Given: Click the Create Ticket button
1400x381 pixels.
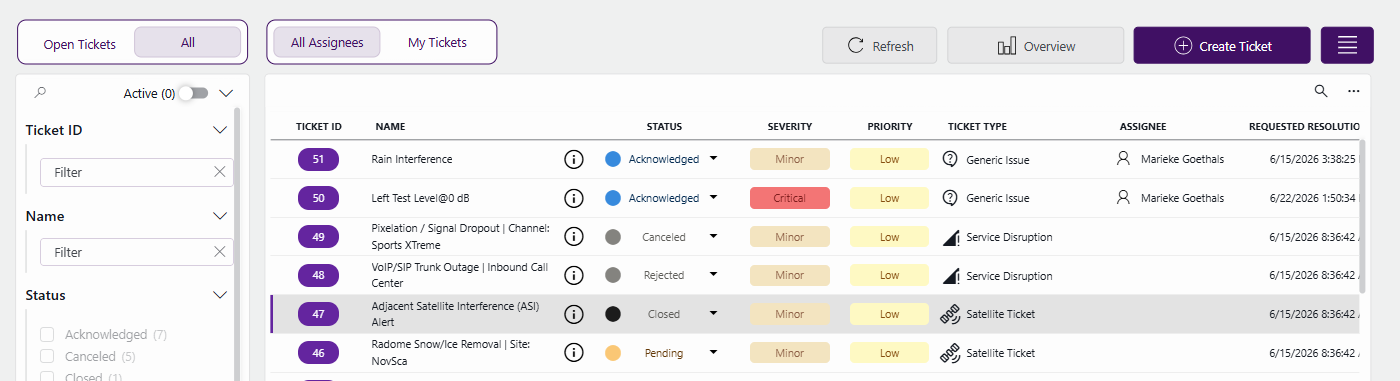Looking at the screenshot, I should [1221, 46].
